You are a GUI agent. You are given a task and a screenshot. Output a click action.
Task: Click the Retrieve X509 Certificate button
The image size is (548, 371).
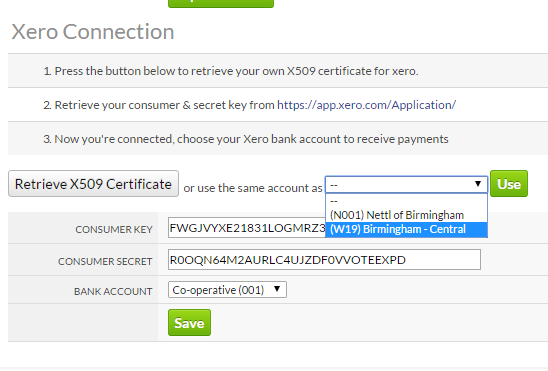click(93, 184)
